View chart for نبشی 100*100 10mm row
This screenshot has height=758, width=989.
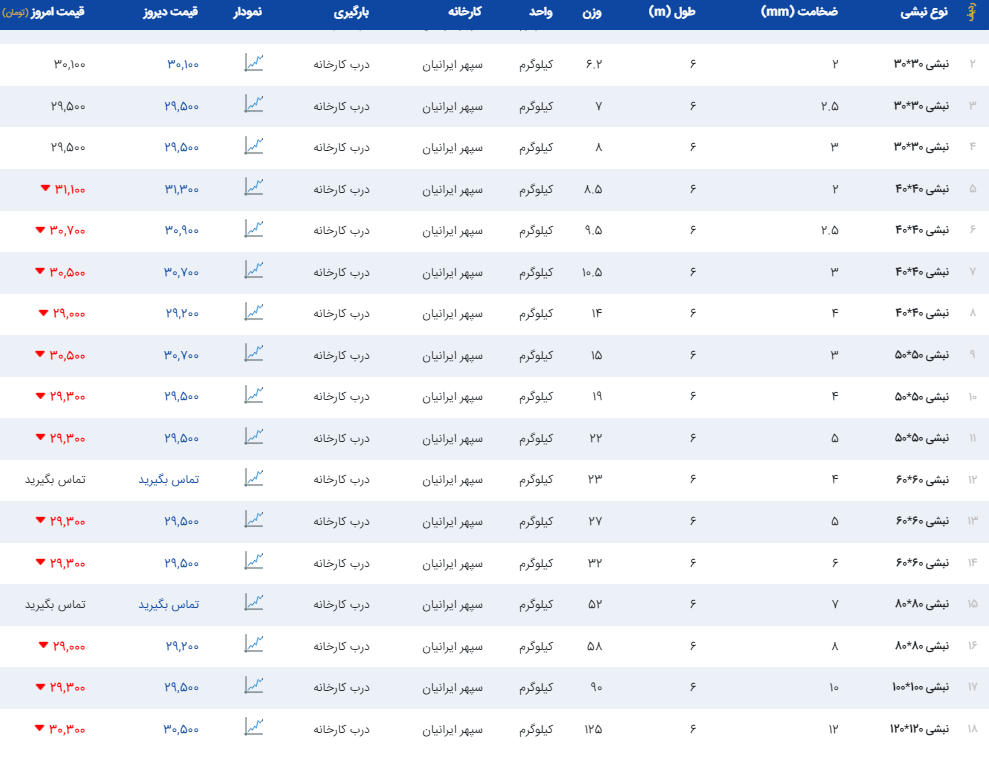click(x=254, y=686)
